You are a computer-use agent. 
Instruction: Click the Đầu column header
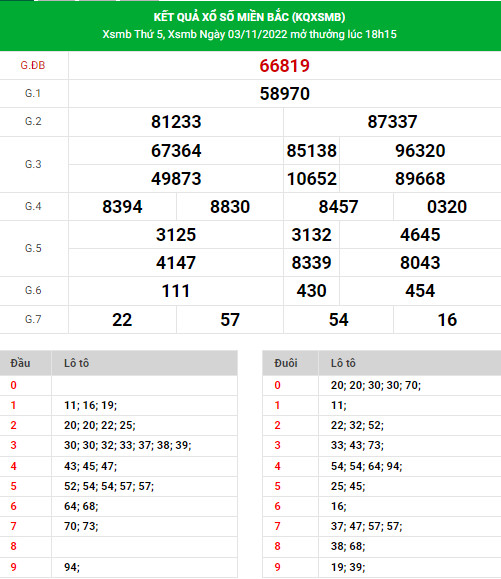(20, 363)
